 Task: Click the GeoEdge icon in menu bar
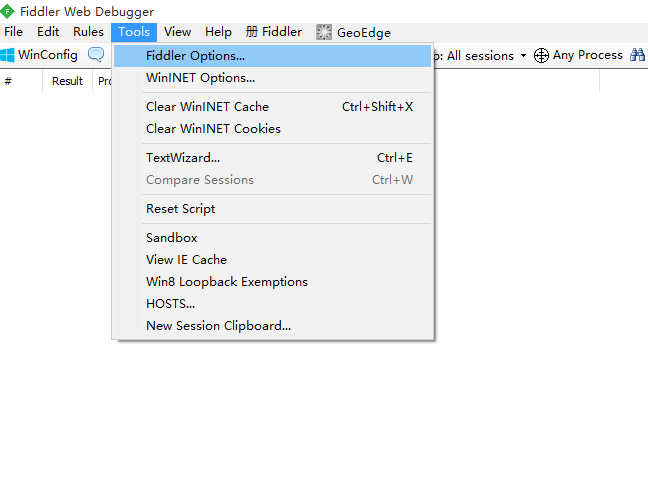tap(324, 32)
